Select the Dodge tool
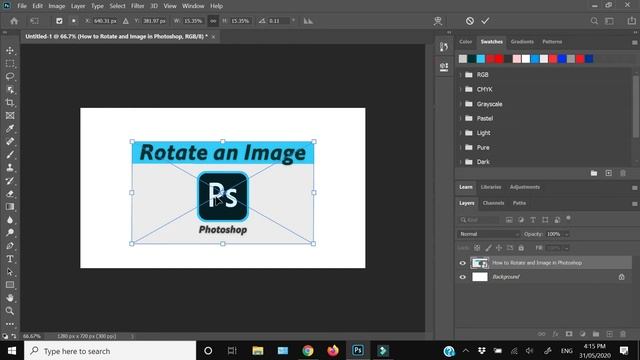Screen dimensions: 640x360 click(10, 233)
